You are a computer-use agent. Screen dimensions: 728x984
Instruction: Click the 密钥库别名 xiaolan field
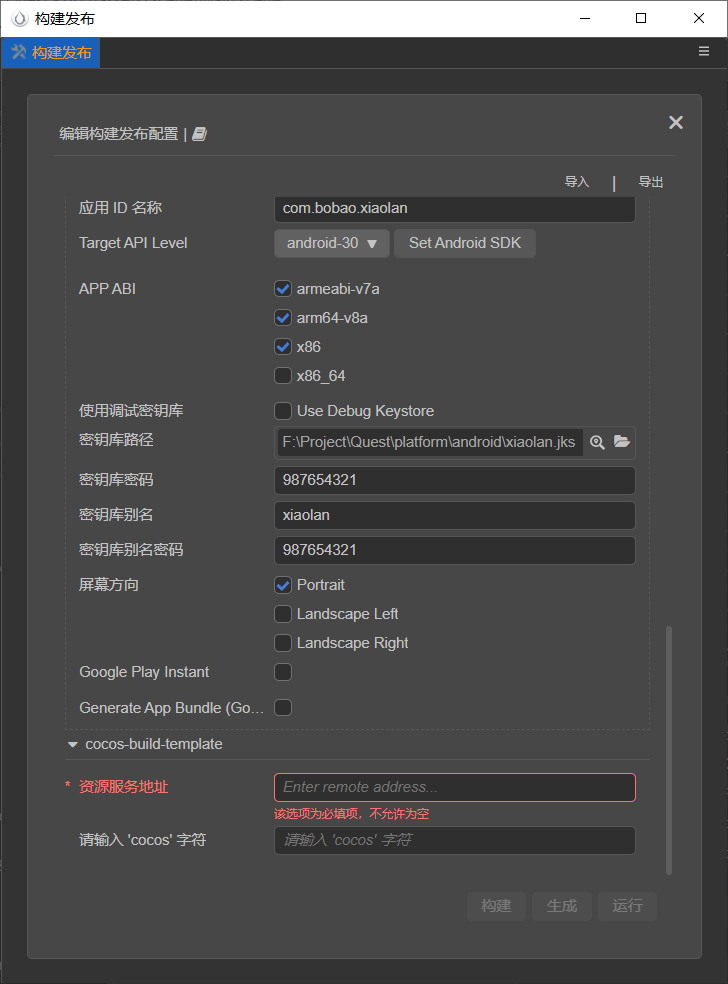pos(455,515)
